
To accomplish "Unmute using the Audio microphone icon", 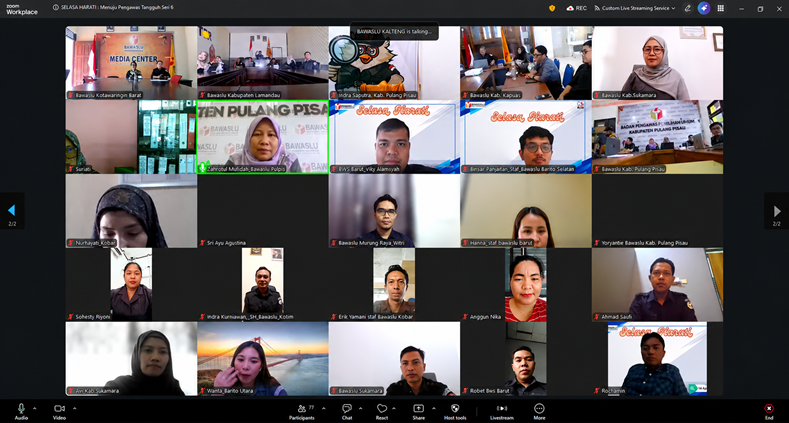I will (21, 410).
